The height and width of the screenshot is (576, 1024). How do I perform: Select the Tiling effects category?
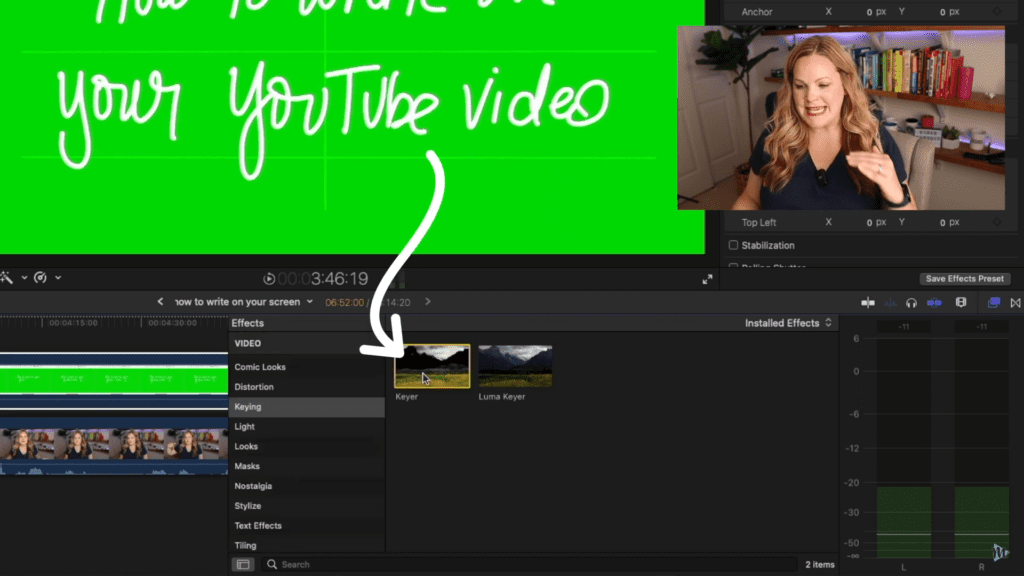307,545
